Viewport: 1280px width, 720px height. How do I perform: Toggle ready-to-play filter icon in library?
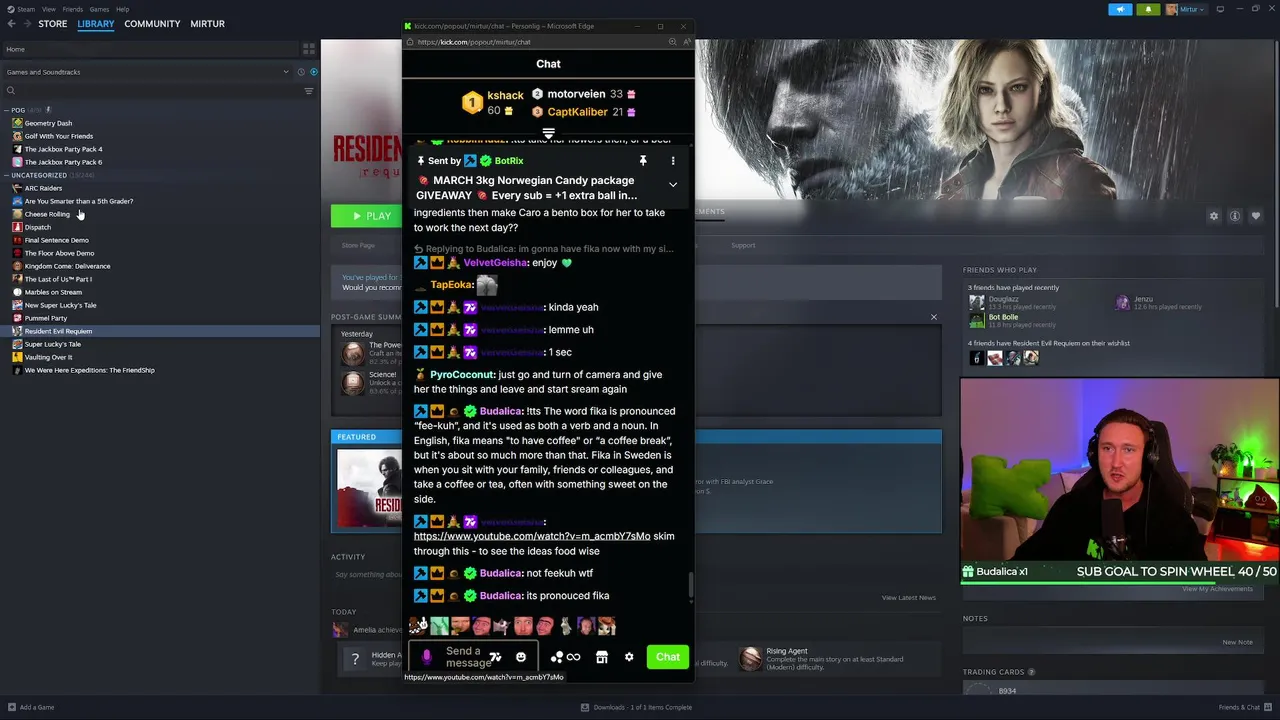click(x=314, y=72)
